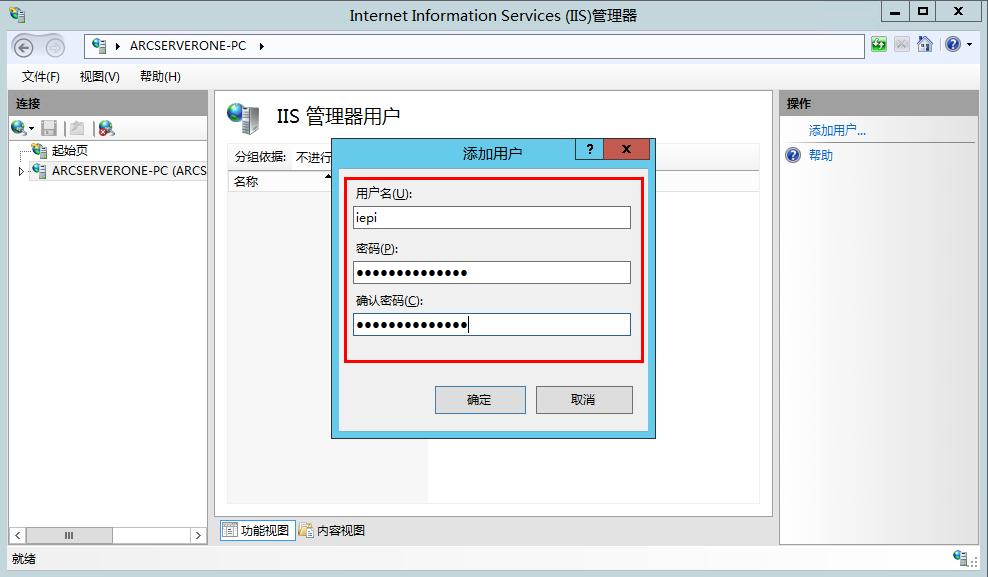This screenshot has width=988, height=577.
Task: Cancel dialog with 取消 button
Action: coord(584,400)
